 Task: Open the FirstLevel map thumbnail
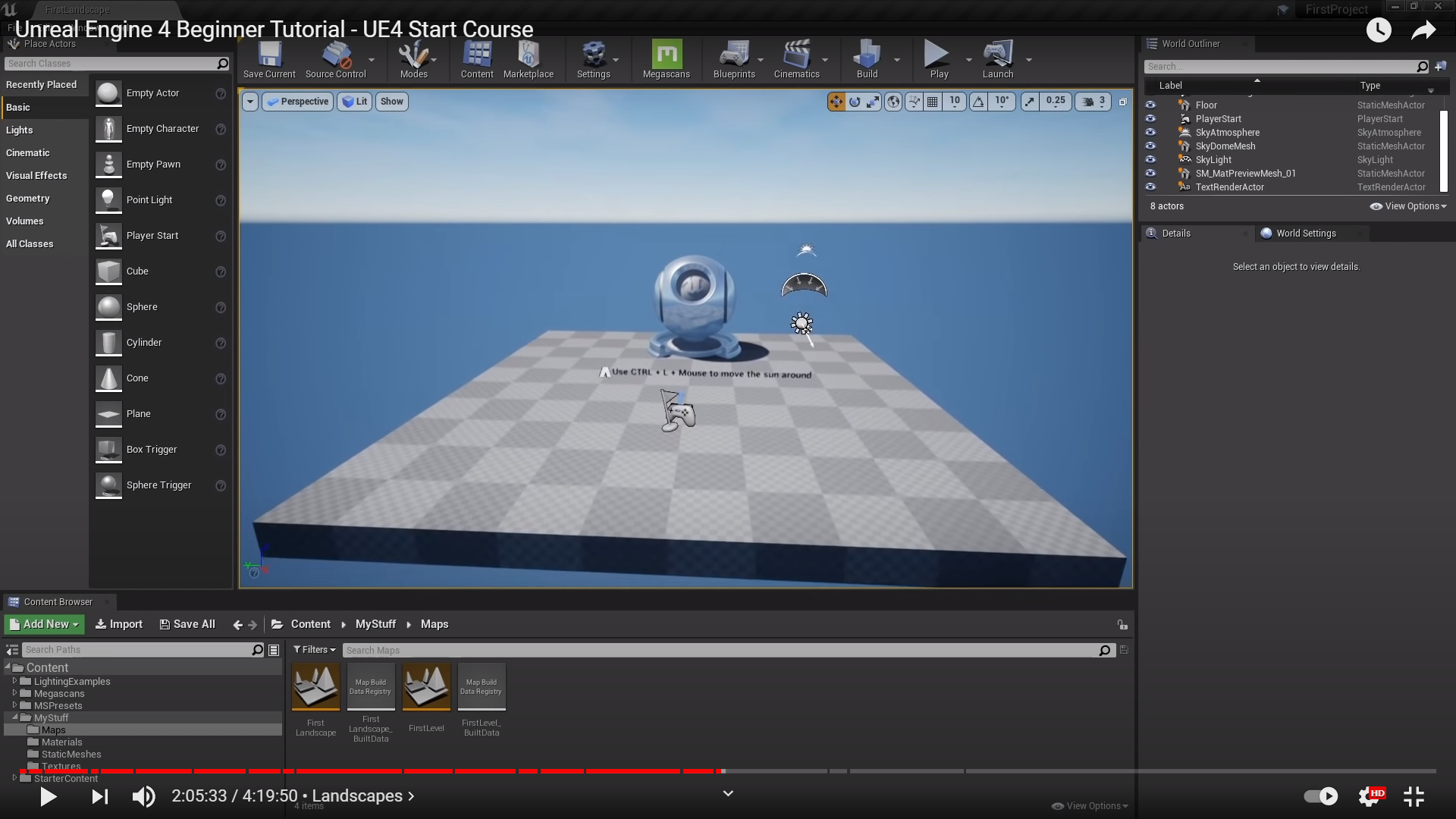tap(426, 687)
